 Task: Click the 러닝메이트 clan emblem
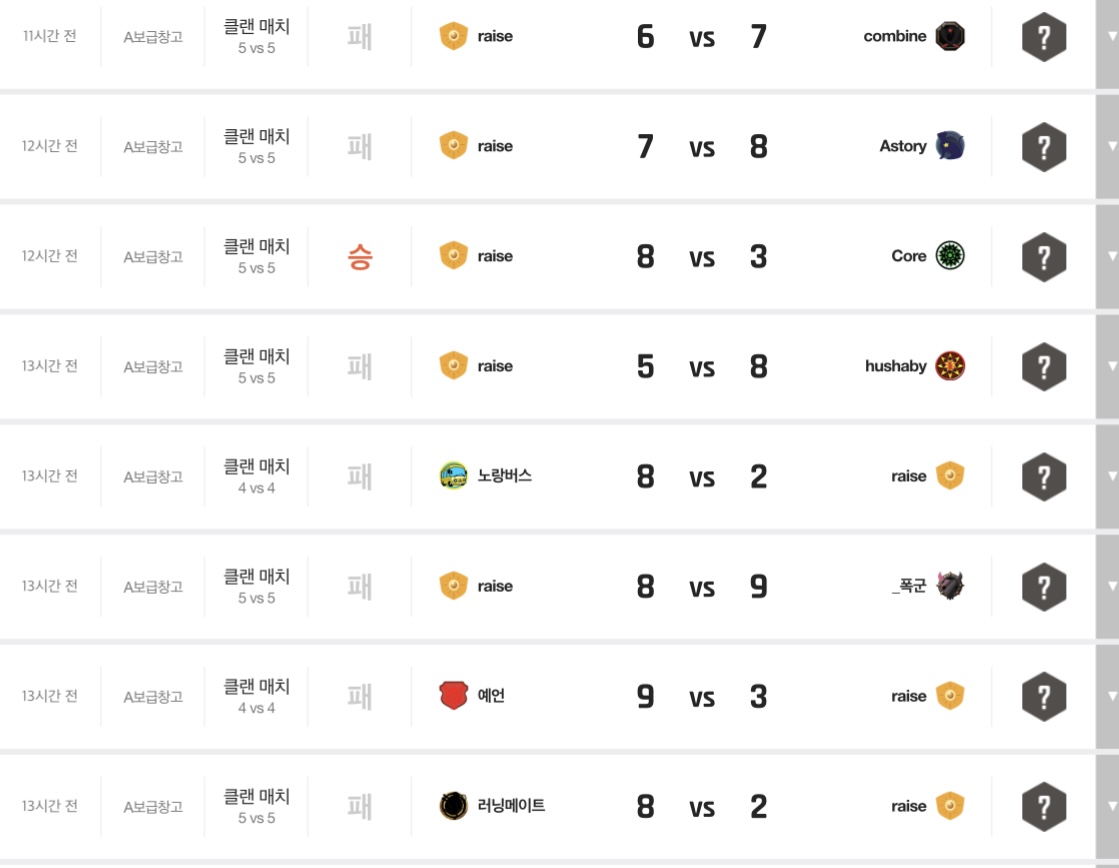click(454, 806)
